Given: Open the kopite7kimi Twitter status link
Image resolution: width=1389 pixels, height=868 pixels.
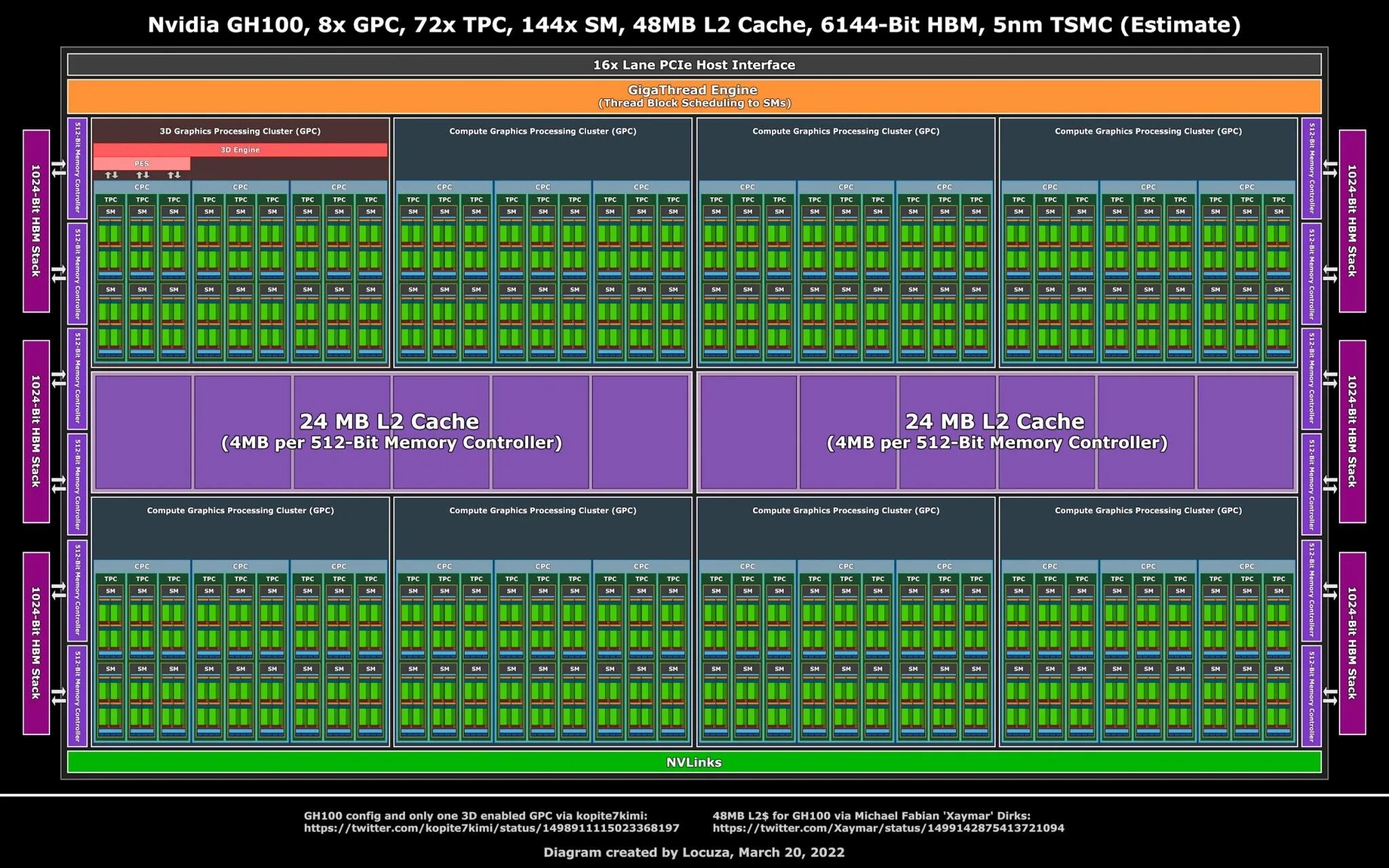Looking at the screenshot, I should pos(491,828).
